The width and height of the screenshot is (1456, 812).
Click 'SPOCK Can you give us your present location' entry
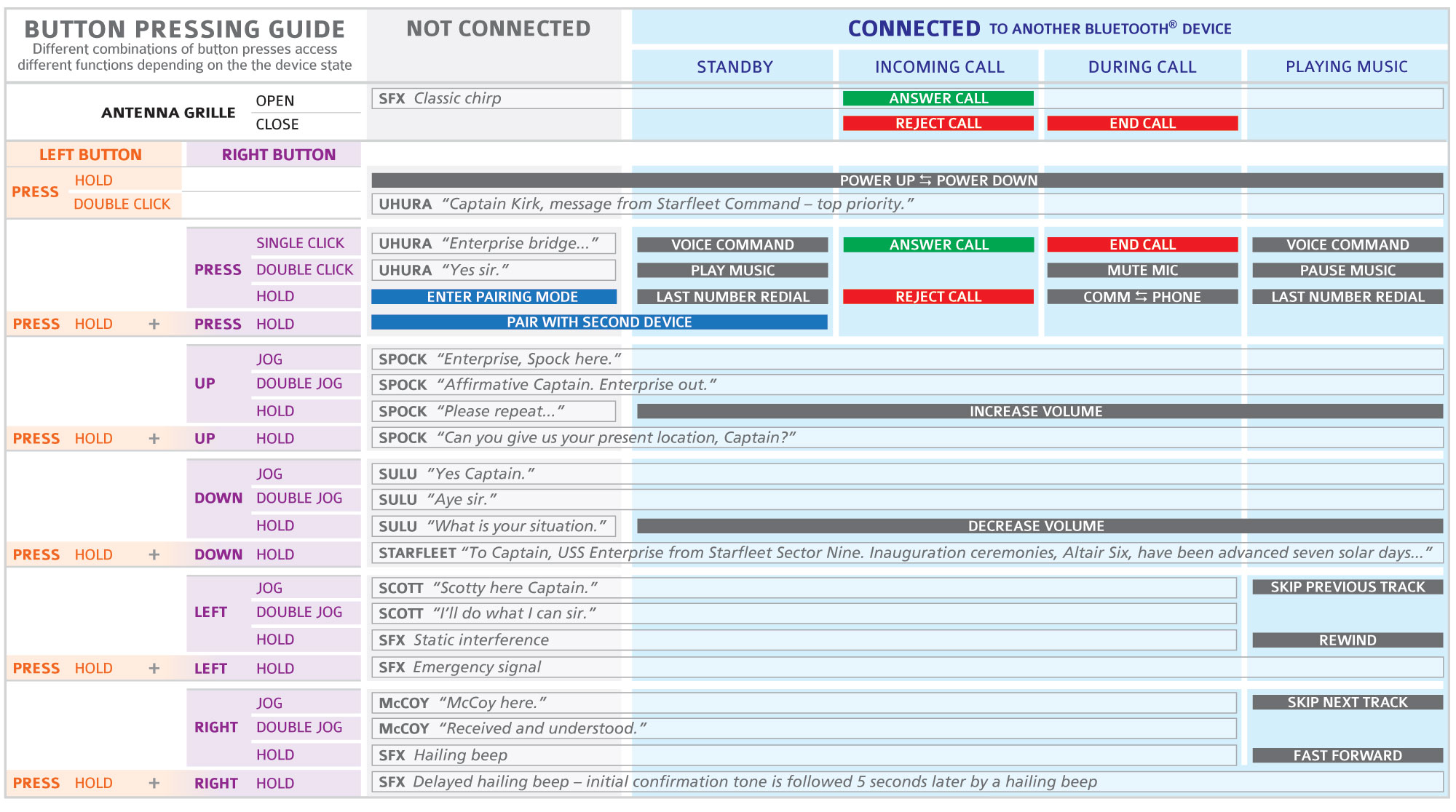tap(907, 437)
